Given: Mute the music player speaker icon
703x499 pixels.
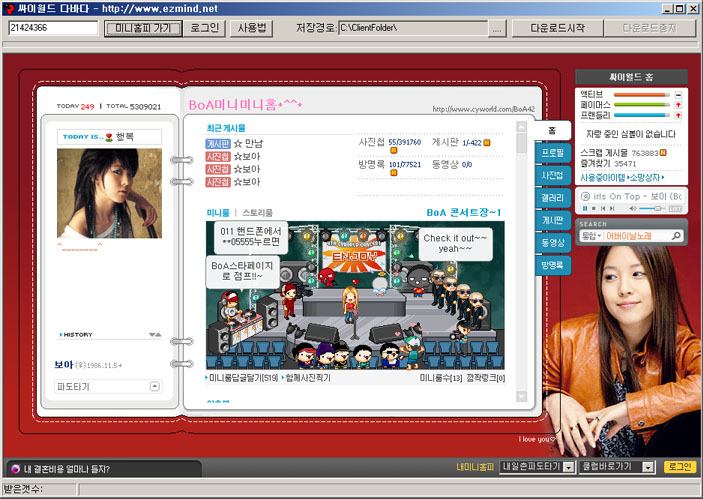Looking at the screenshot, I should (633, 208).
